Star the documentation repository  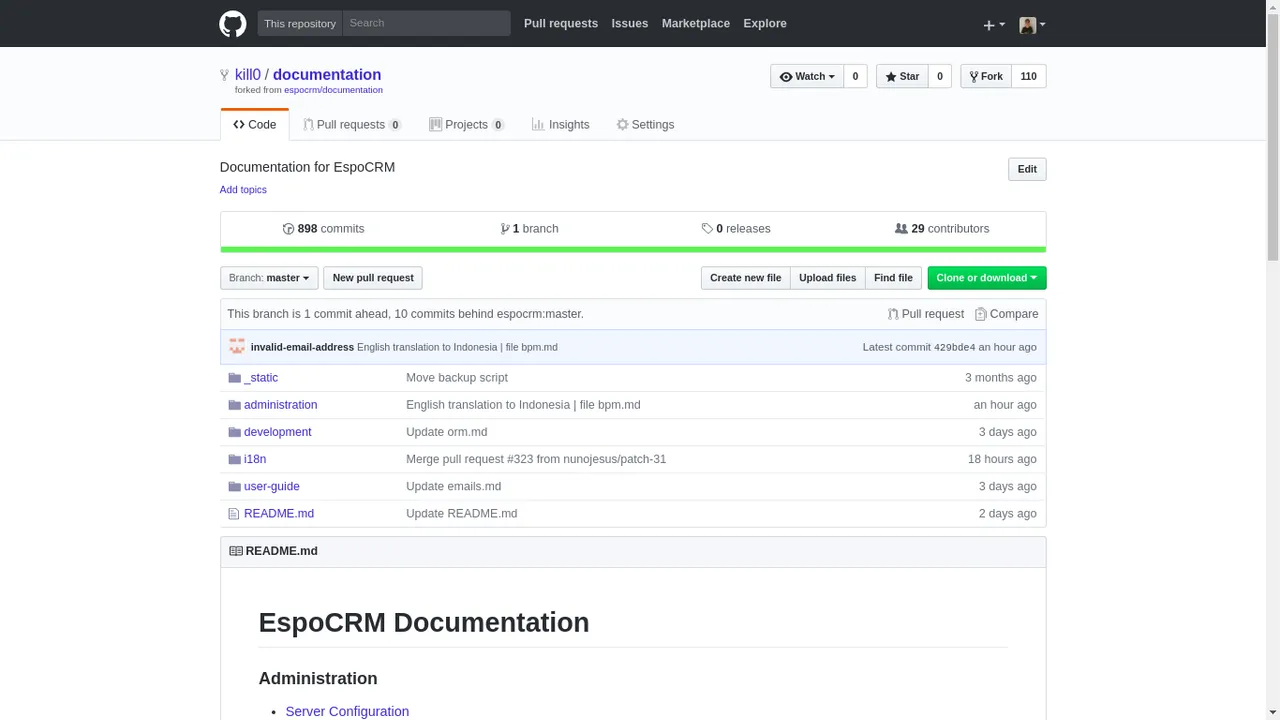pos(902,77)
